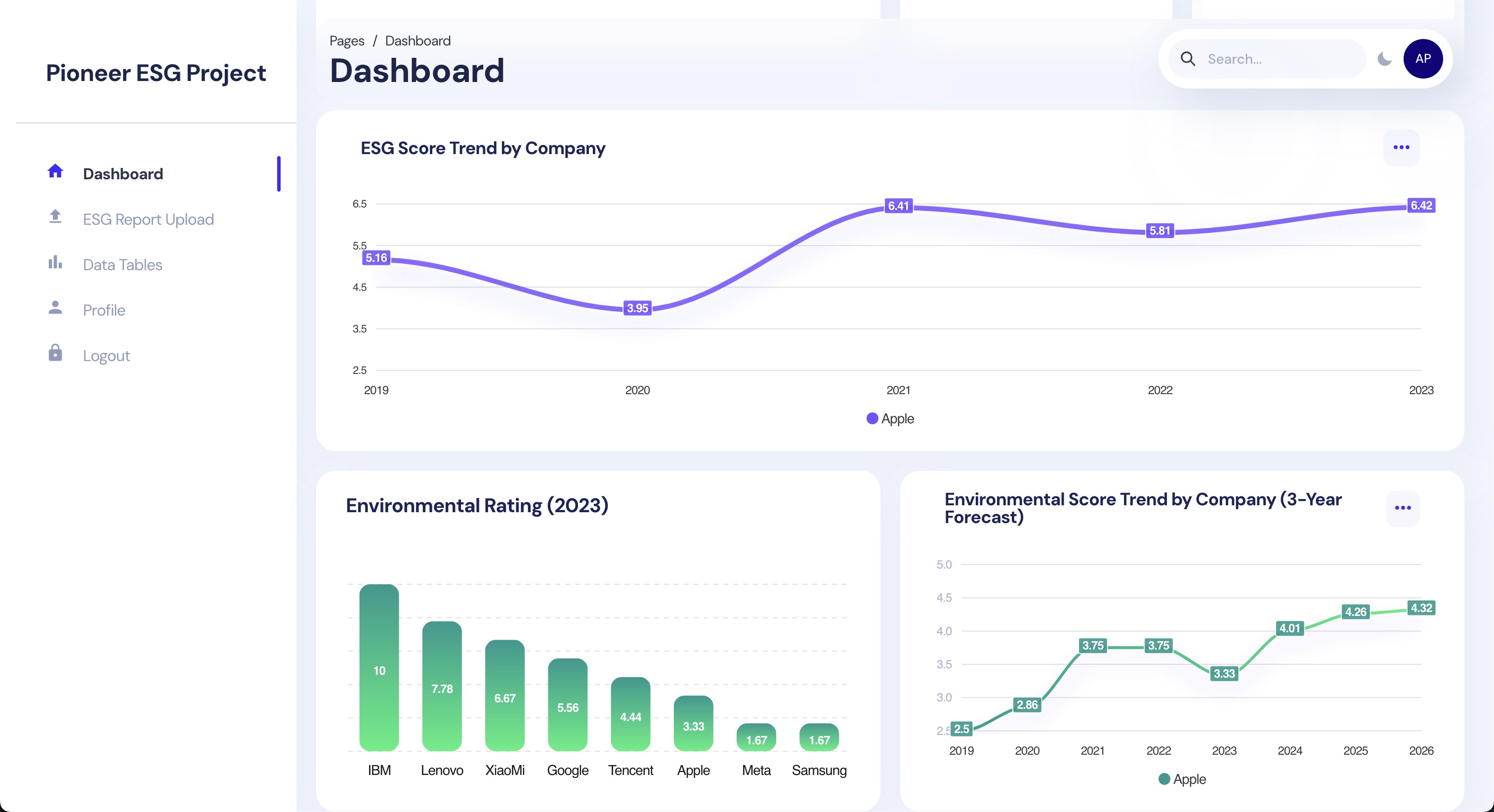Screen dimensions: 1494x812
Task: Click the 5.81 data point for 2022
Action: point(1160,231)
